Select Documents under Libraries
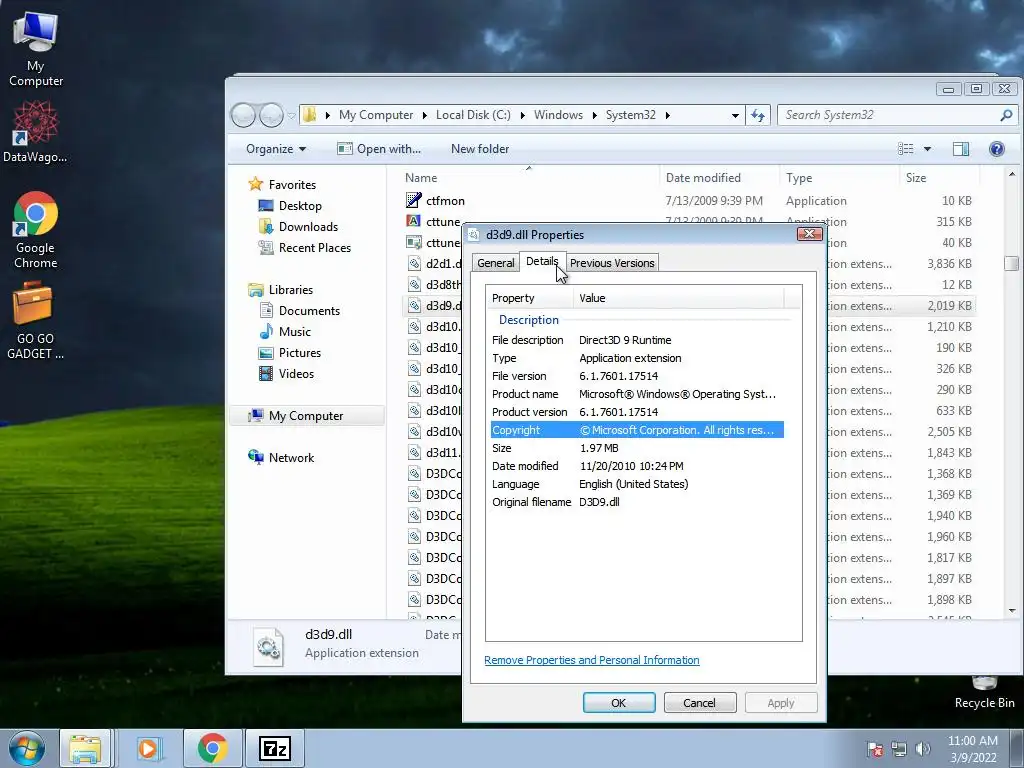 click(300, 311)
